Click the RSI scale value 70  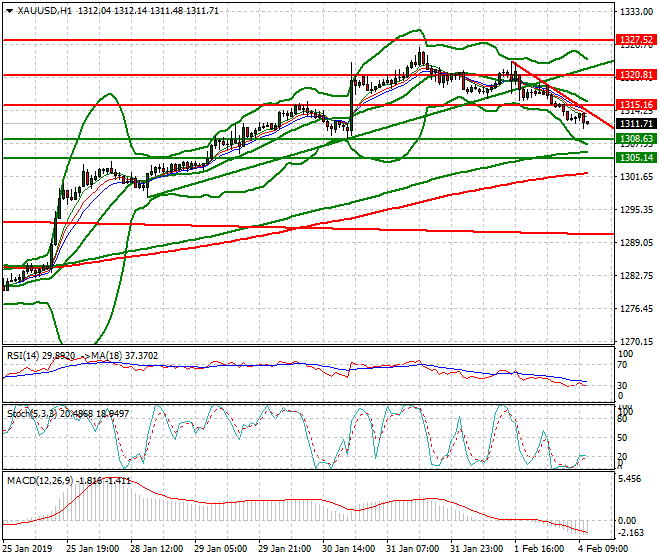[622, 365]
